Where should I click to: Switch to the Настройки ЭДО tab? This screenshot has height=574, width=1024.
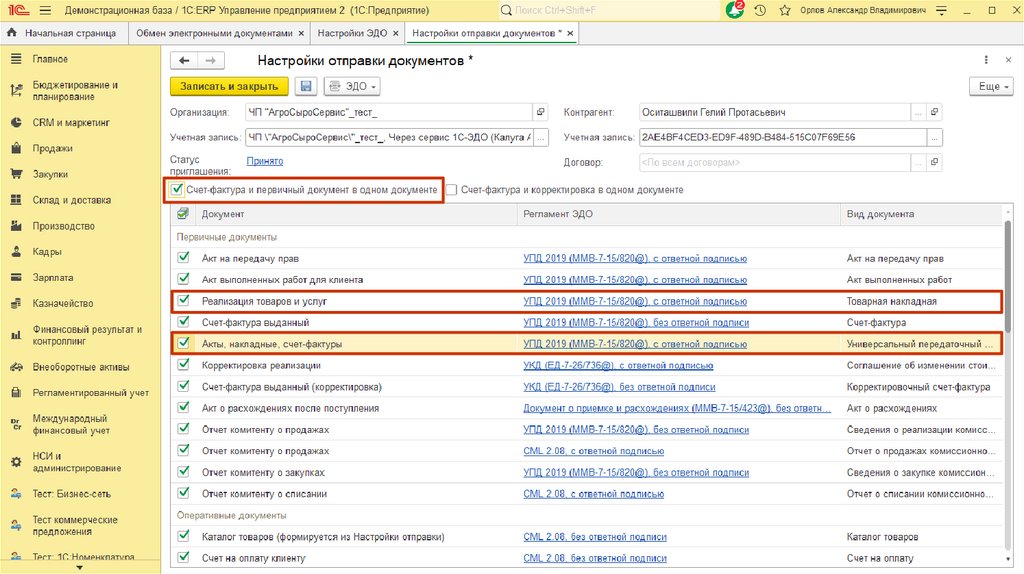point(352,33)
